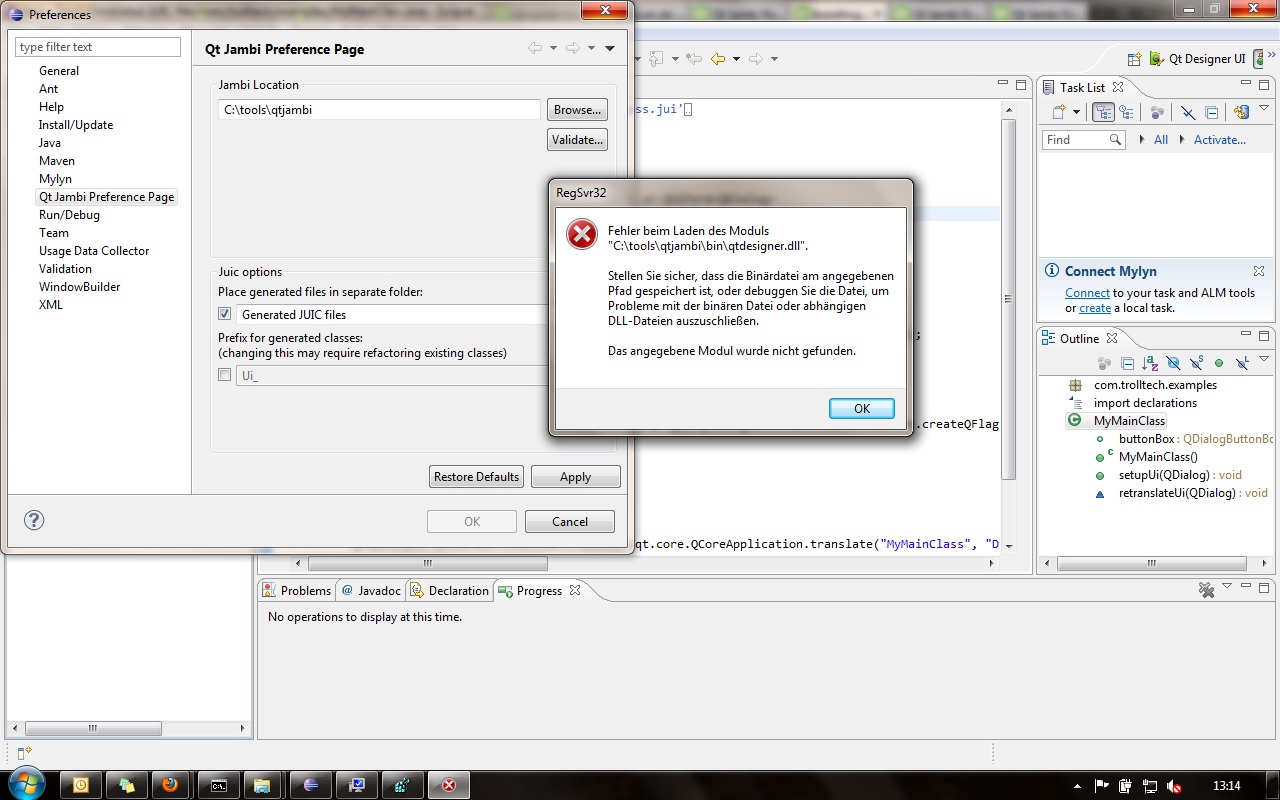
Task: Click the Collapse All icon in Task List toolbar
Action: (x=1211, y=113)
